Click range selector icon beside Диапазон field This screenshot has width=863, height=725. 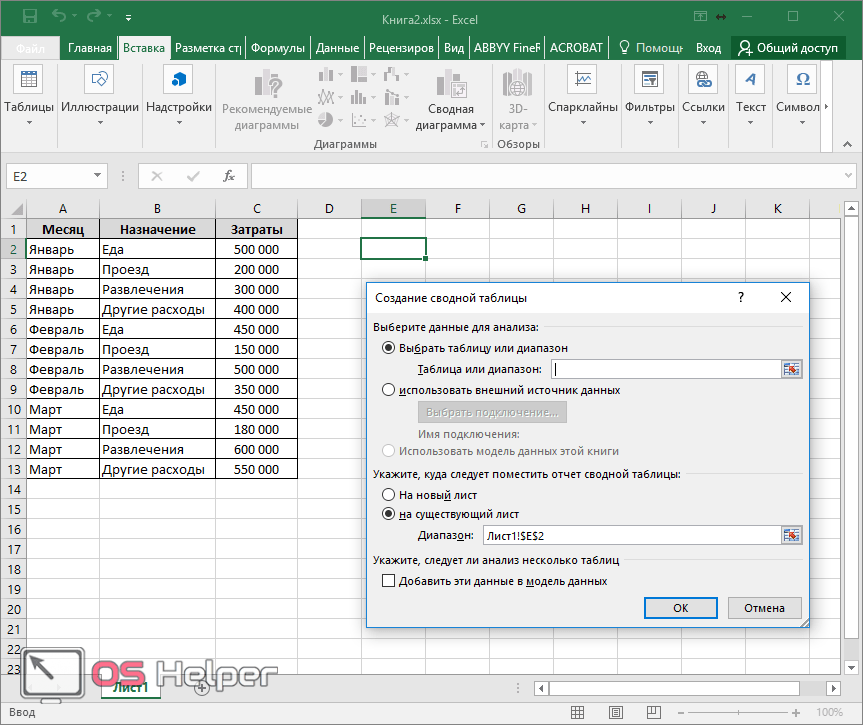click(792, 535)
